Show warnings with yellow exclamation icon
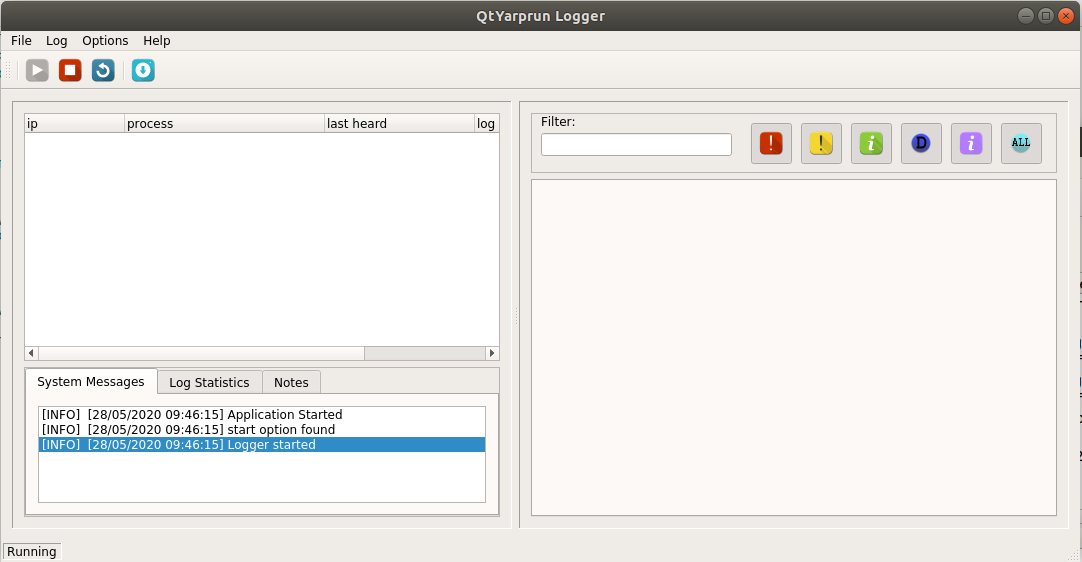The width and height of the screenshot is (1082, 562). tap(821, 144)
